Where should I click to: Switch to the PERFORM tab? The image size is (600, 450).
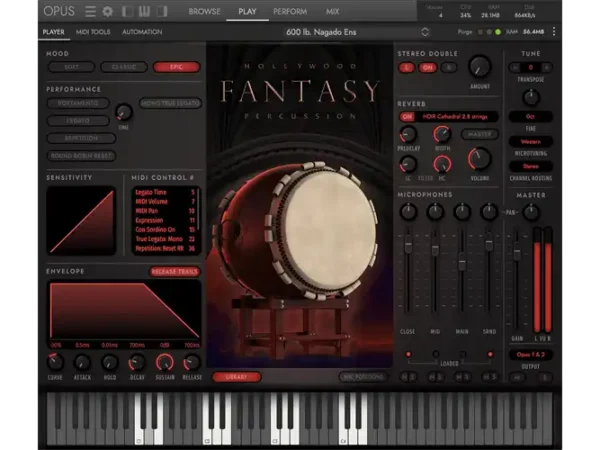pos(290,11)
